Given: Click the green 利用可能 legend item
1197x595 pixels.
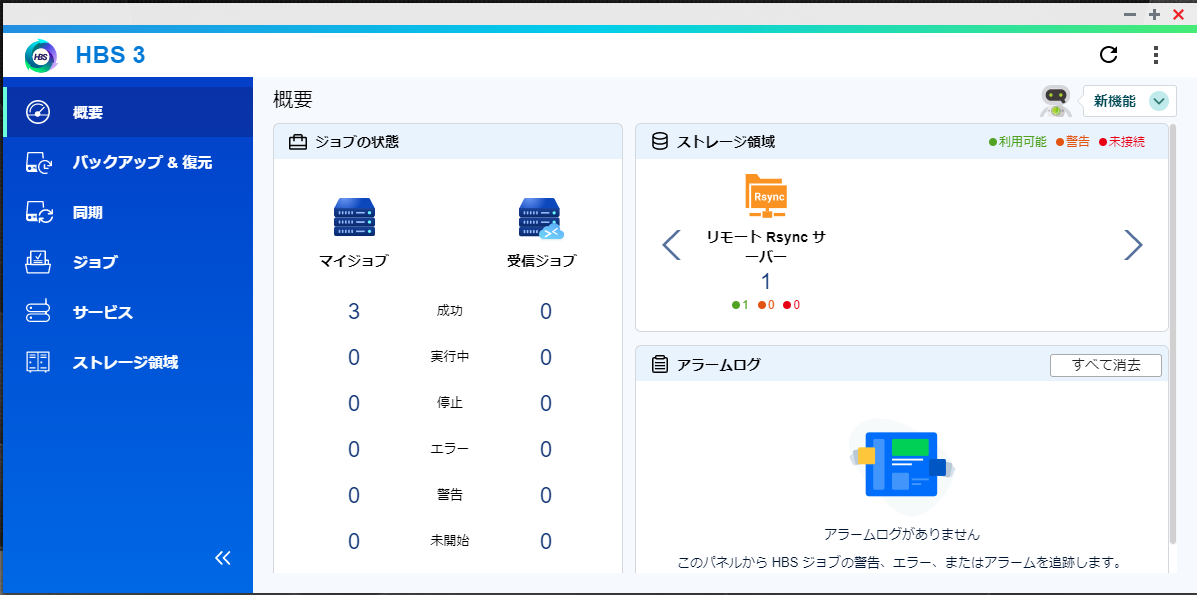Looking at the screenshot, I should 1018,142.
